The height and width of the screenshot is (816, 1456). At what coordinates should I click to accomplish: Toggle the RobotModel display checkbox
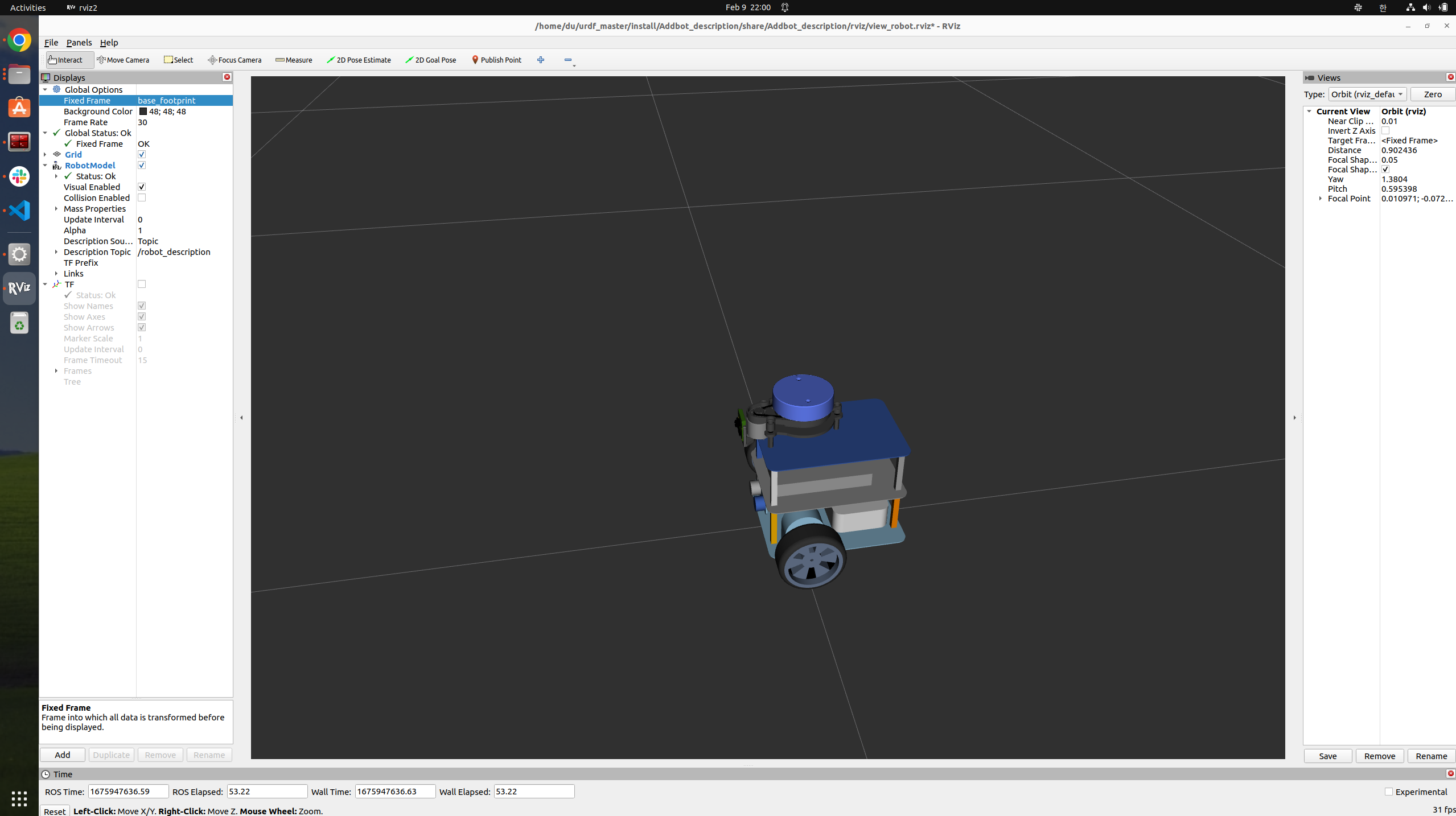click(x=142, y=165)
